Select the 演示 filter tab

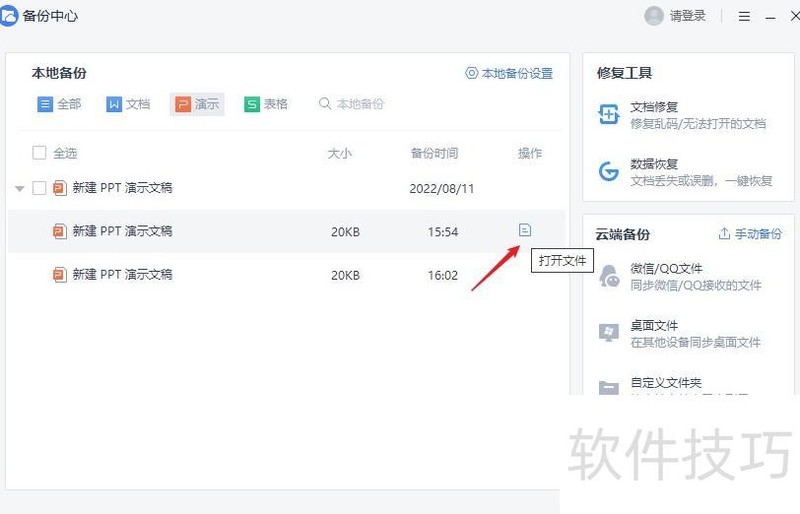(197, 104)
